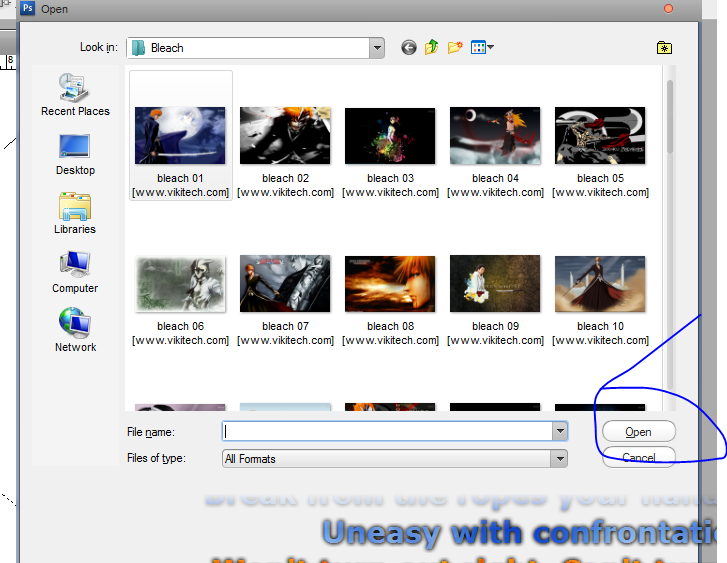
Task: Open Libraries in the places bar
Action: point(75,213)
